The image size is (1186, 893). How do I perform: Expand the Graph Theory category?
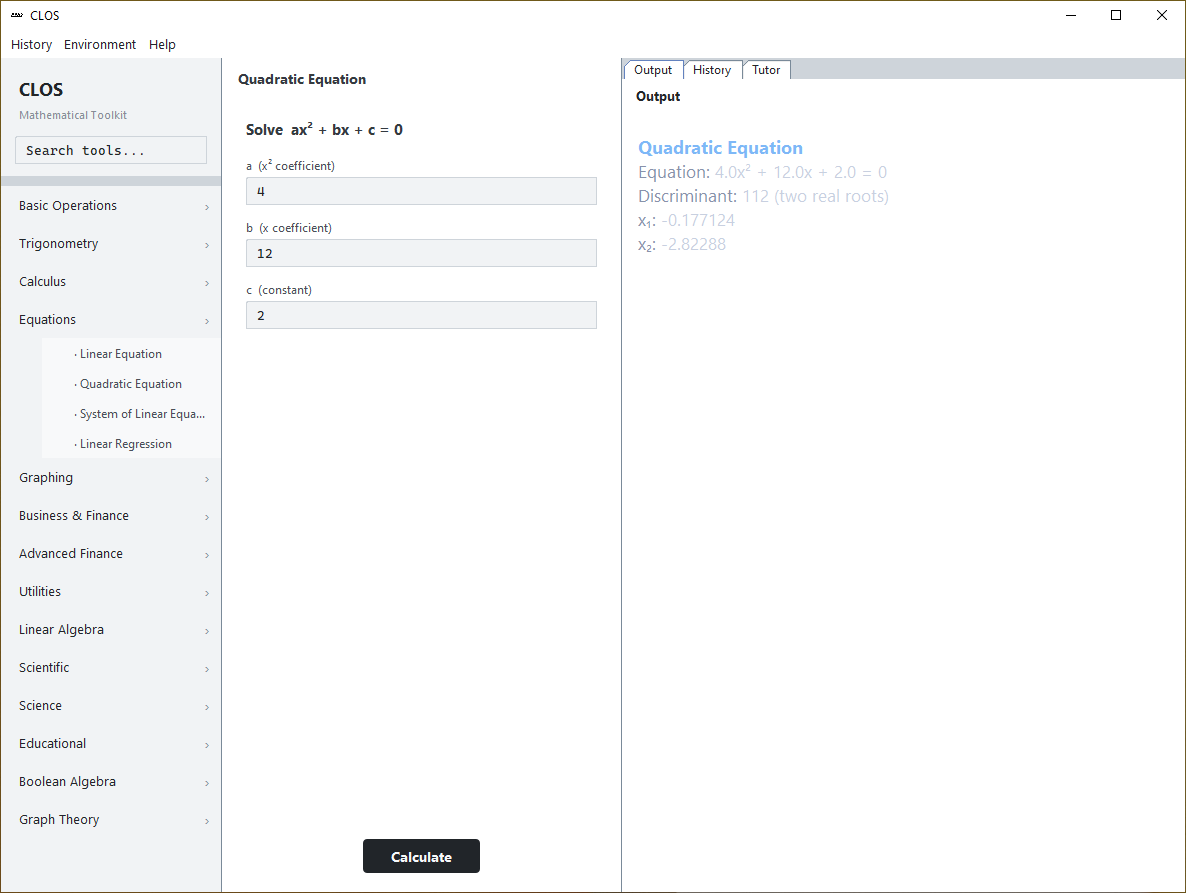pos(112,820)
